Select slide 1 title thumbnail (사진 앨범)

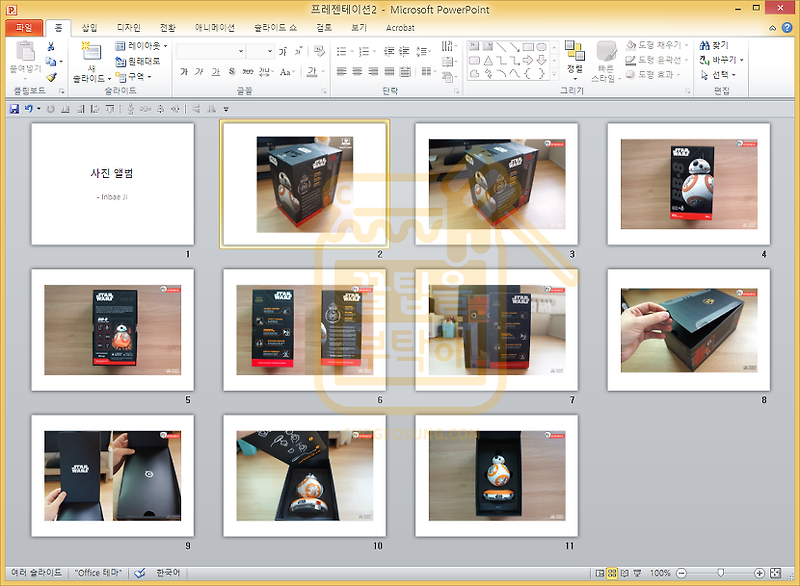point(112,184)
